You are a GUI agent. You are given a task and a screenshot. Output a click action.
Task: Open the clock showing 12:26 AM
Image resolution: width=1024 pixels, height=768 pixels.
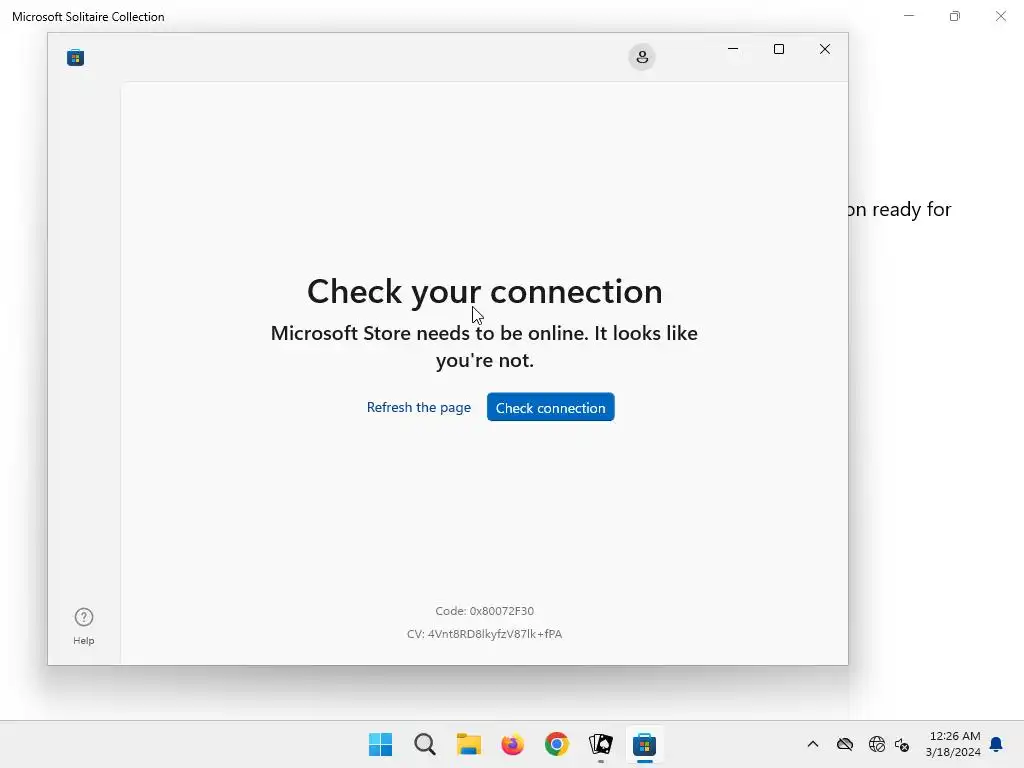(x=953, y=744)
